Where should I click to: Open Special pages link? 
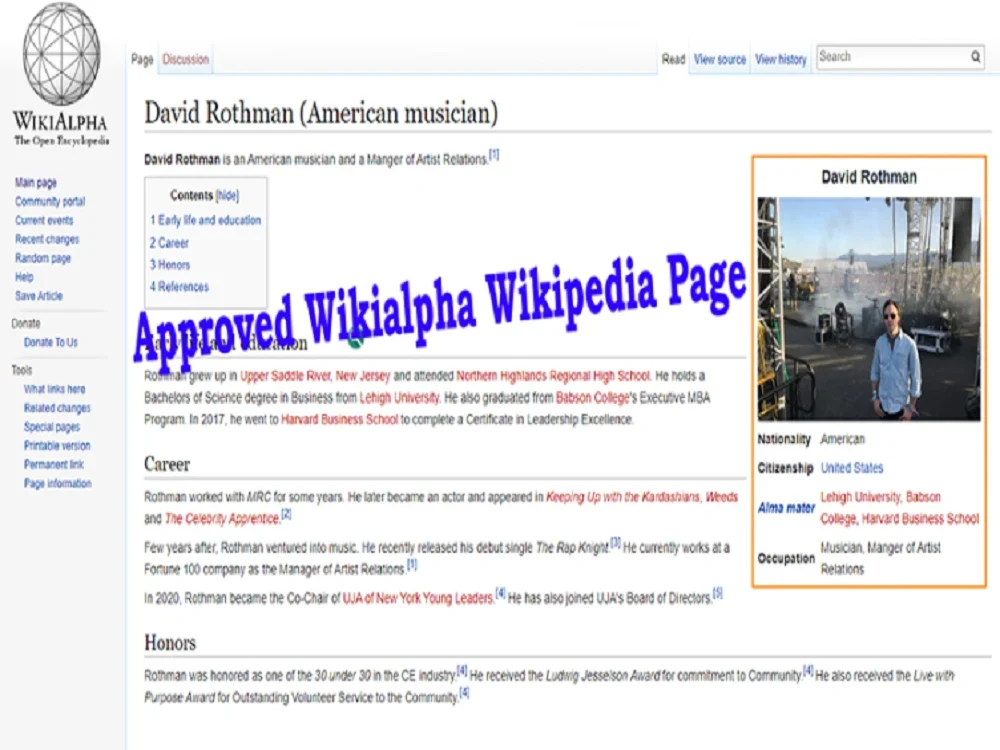[x=52, y=427]
